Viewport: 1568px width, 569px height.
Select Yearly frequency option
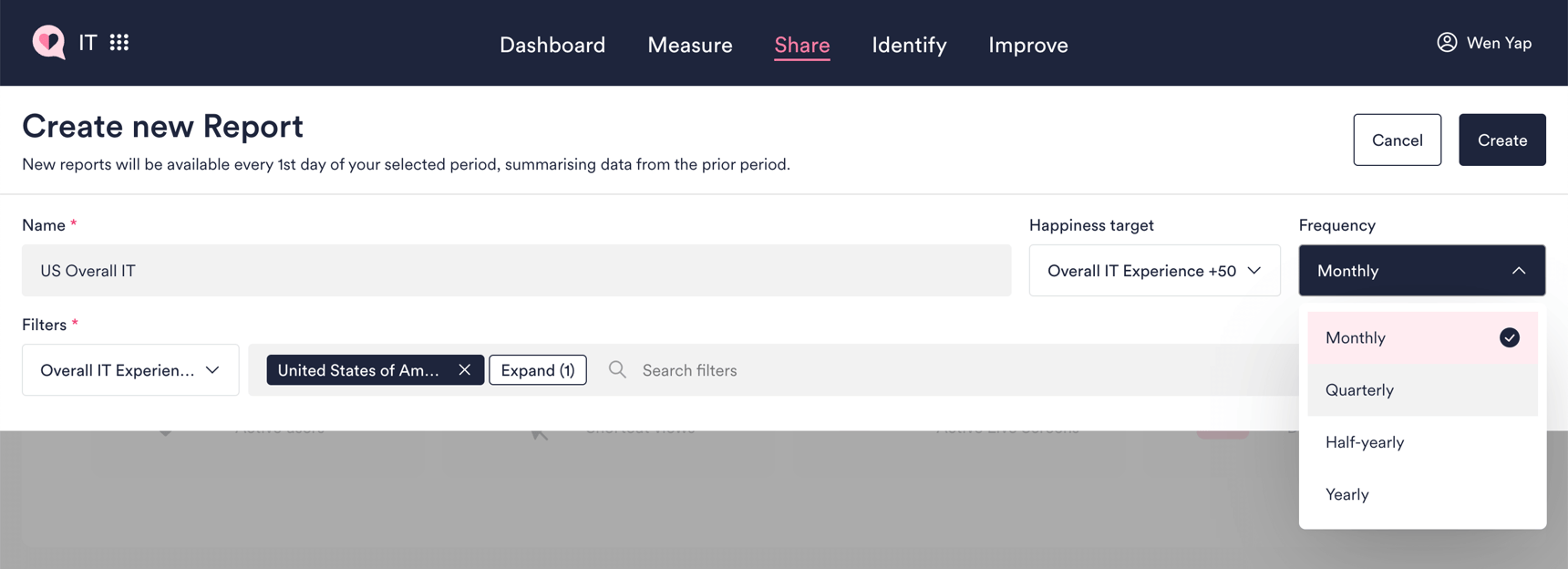click(1347, 493)
